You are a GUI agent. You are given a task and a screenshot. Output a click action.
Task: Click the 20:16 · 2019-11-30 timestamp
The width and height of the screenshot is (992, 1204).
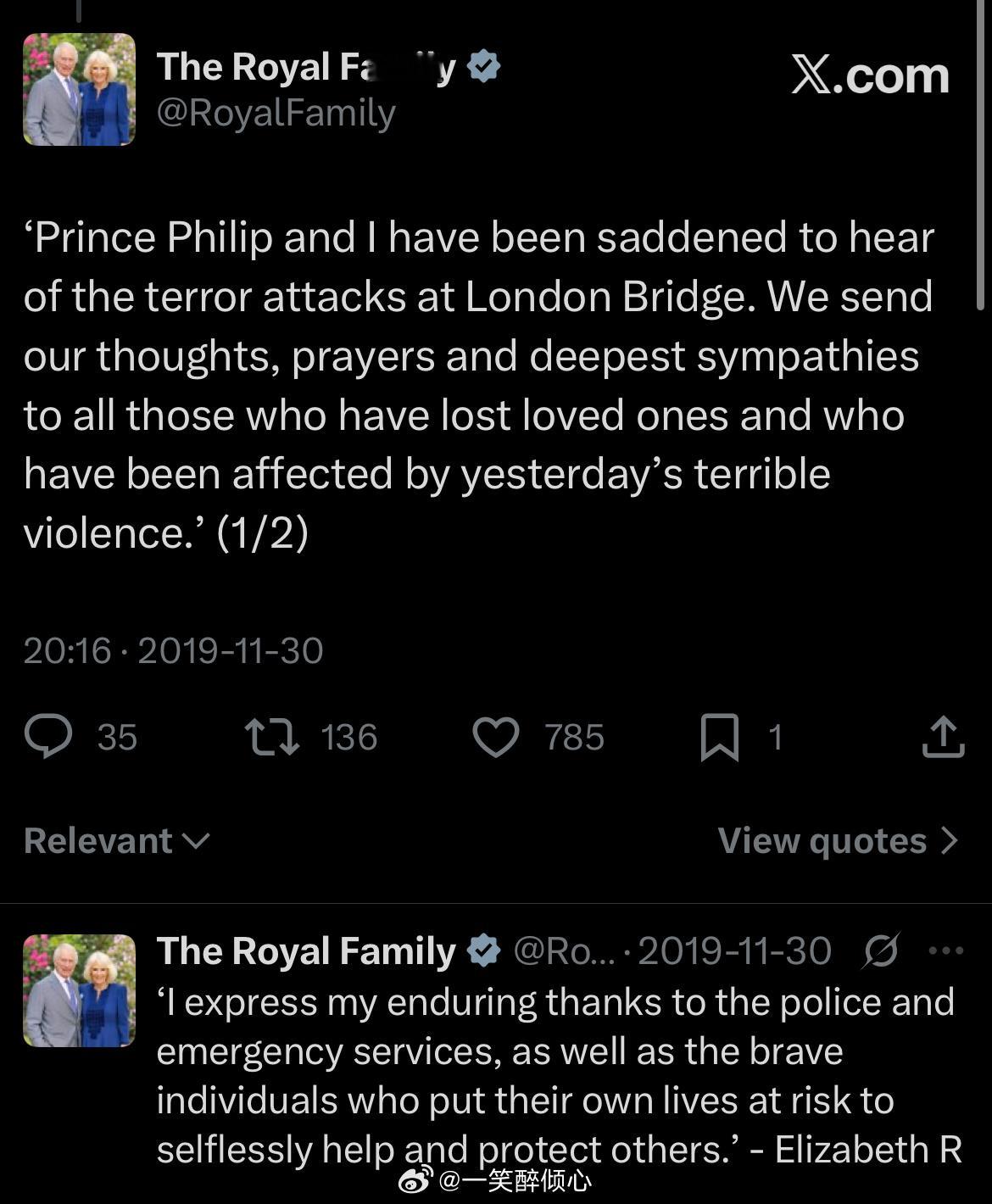click(x=173, y=650)
